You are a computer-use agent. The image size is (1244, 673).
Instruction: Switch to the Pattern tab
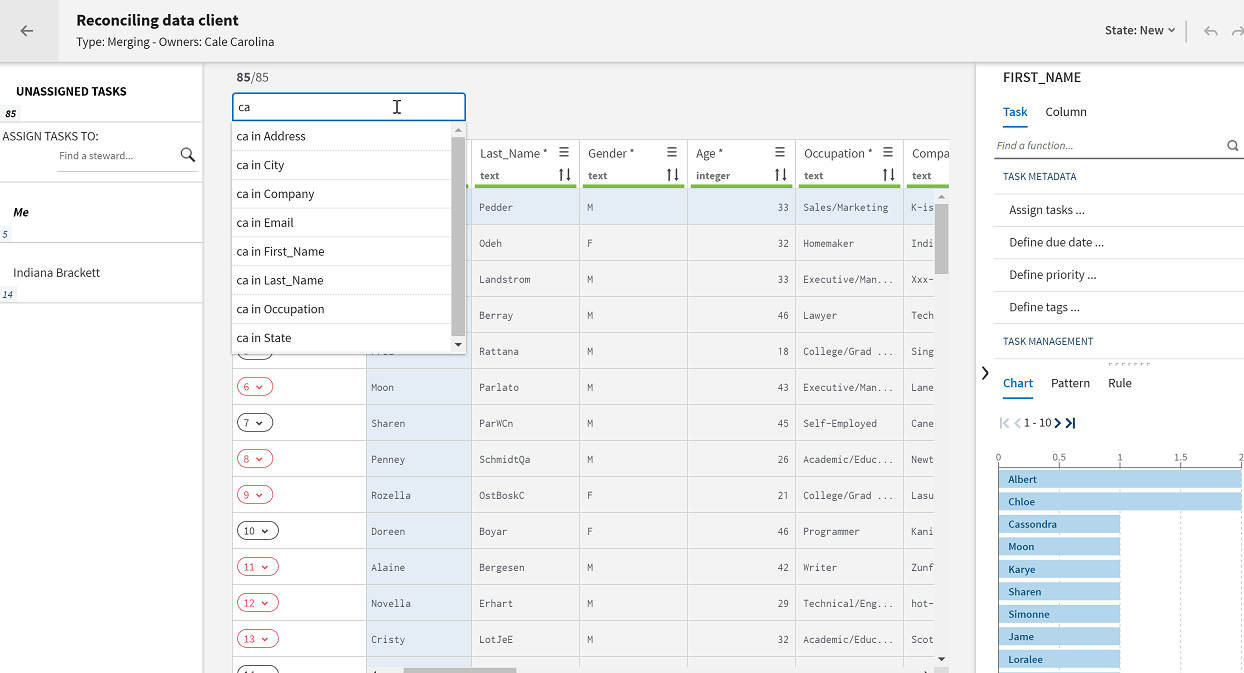pos(1070,383)
